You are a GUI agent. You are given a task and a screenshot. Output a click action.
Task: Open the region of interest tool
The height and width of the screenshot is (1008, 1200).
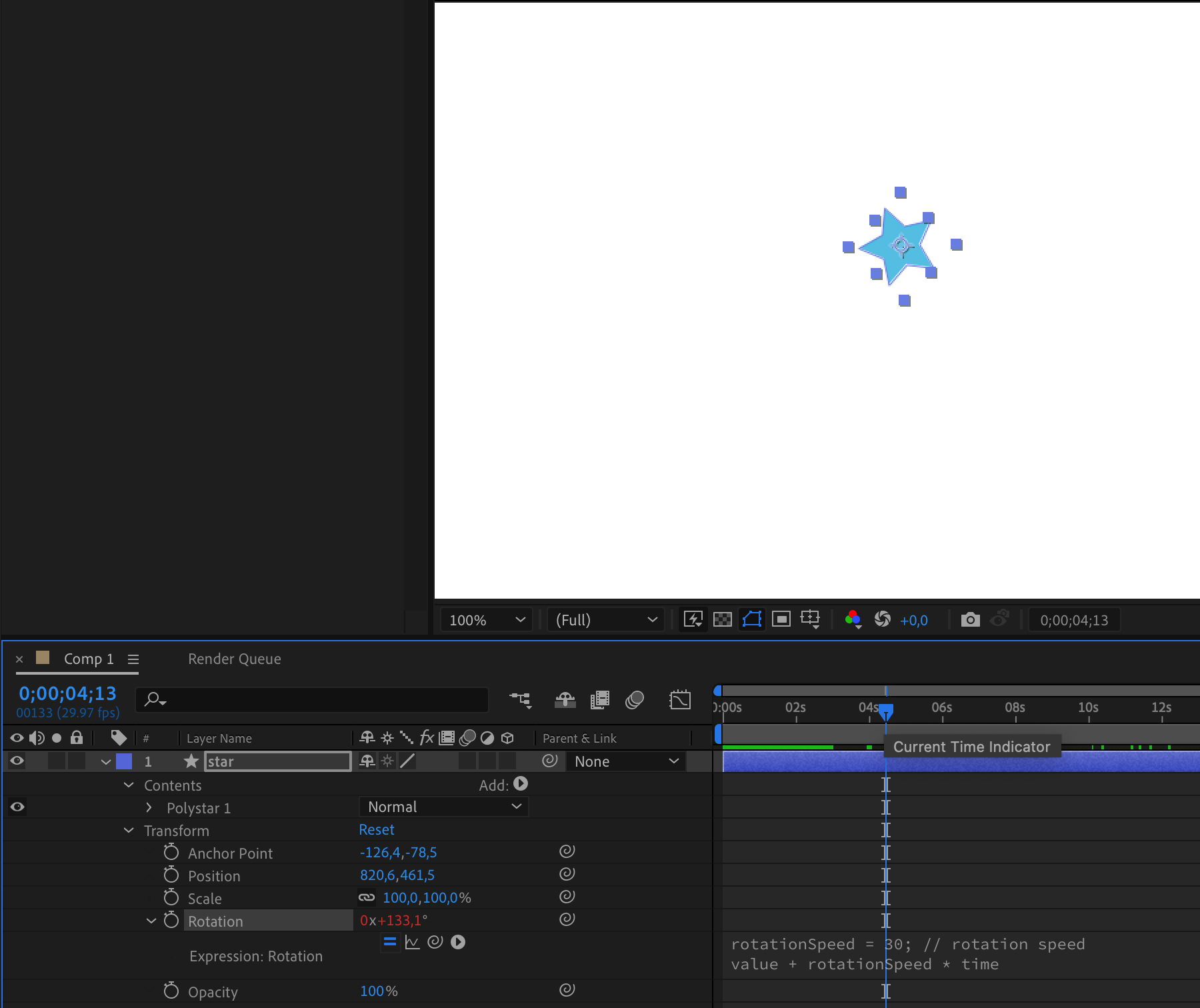pyautogui.click(x=781, y=620)
